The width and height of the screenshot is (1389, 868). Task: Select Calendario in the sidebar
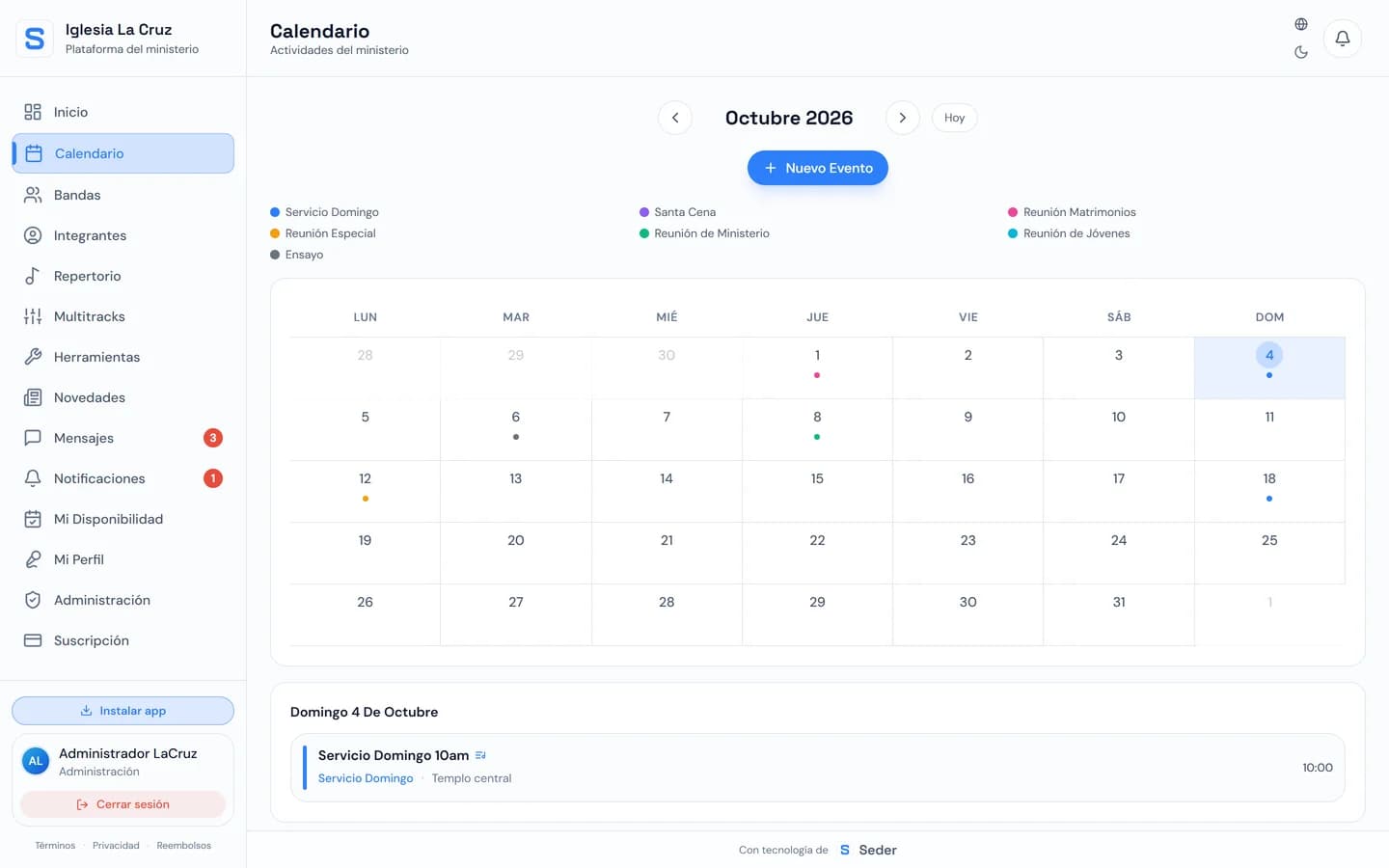click(x=123, y=153)
